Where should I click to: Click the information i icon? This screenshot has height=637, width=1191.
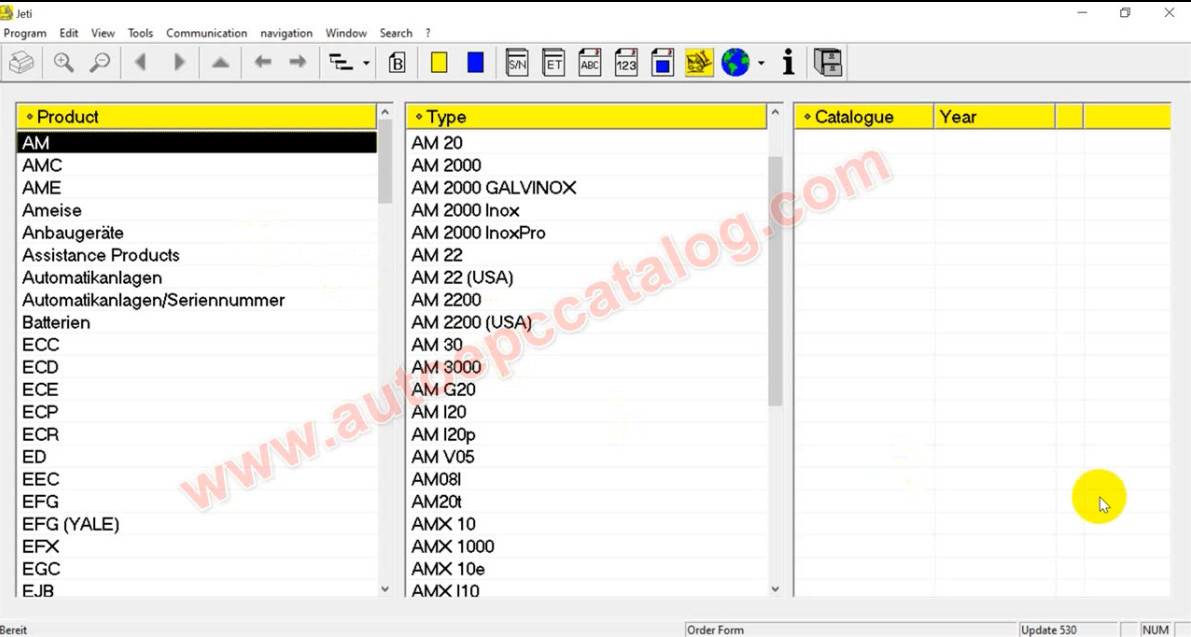[x=788, y=62]
